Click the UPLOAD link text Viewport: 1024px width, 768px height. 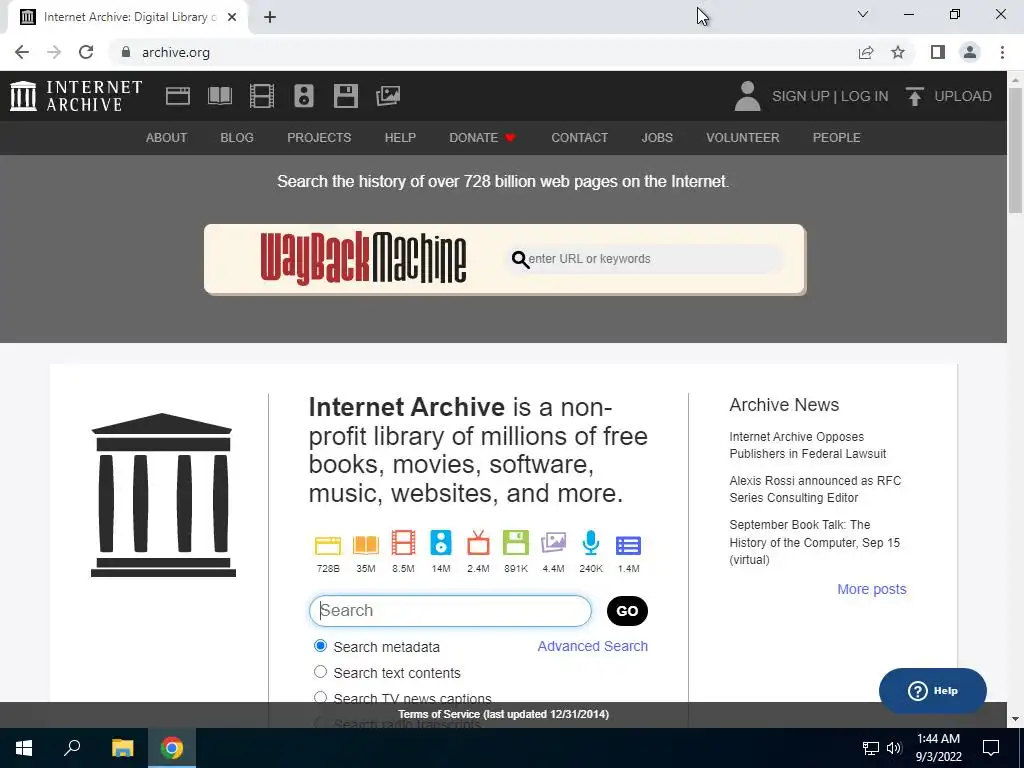pos(963,96)
